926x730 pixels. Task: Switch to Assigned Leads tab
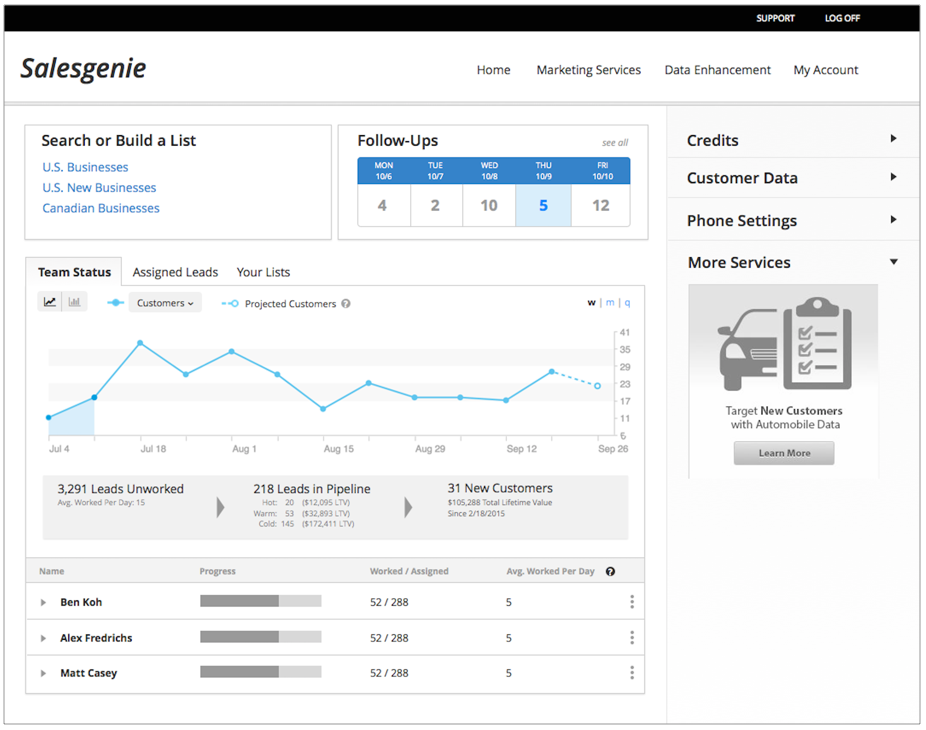click(175, 272)
